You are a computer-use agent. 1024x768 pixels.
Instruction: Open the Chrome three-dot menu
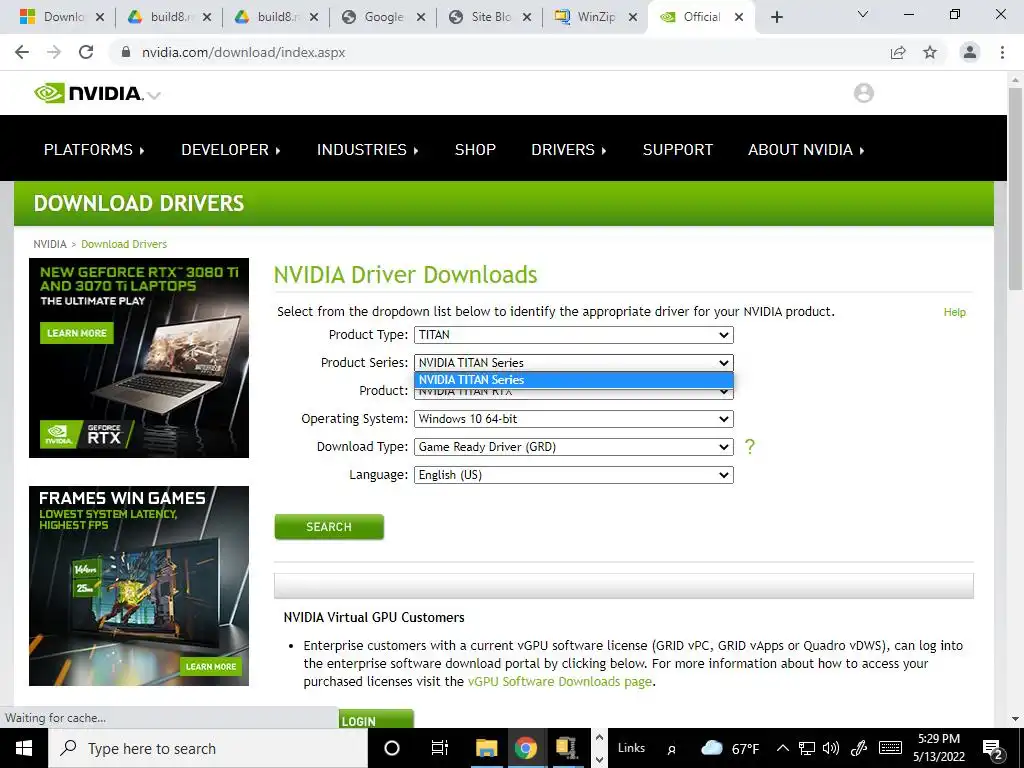click(1002, 52)
